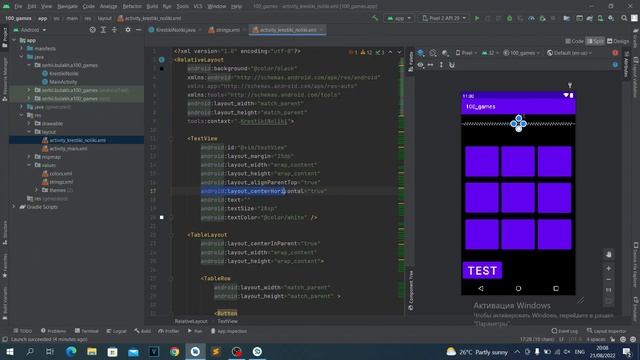
Task: Open API level 32 dropdown in preview
Action: point(489,53)
